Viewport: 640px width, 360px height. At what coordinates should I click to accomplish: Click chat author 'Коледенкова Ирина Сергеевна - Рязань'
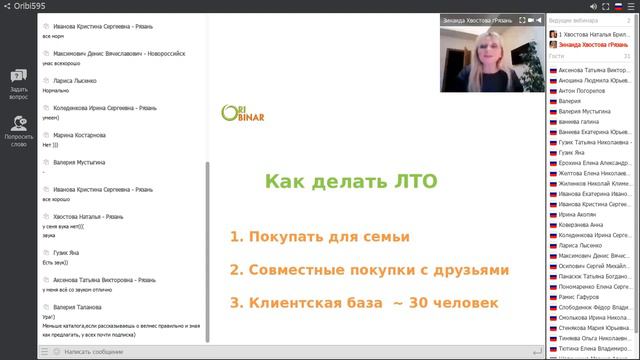(105, 108)
